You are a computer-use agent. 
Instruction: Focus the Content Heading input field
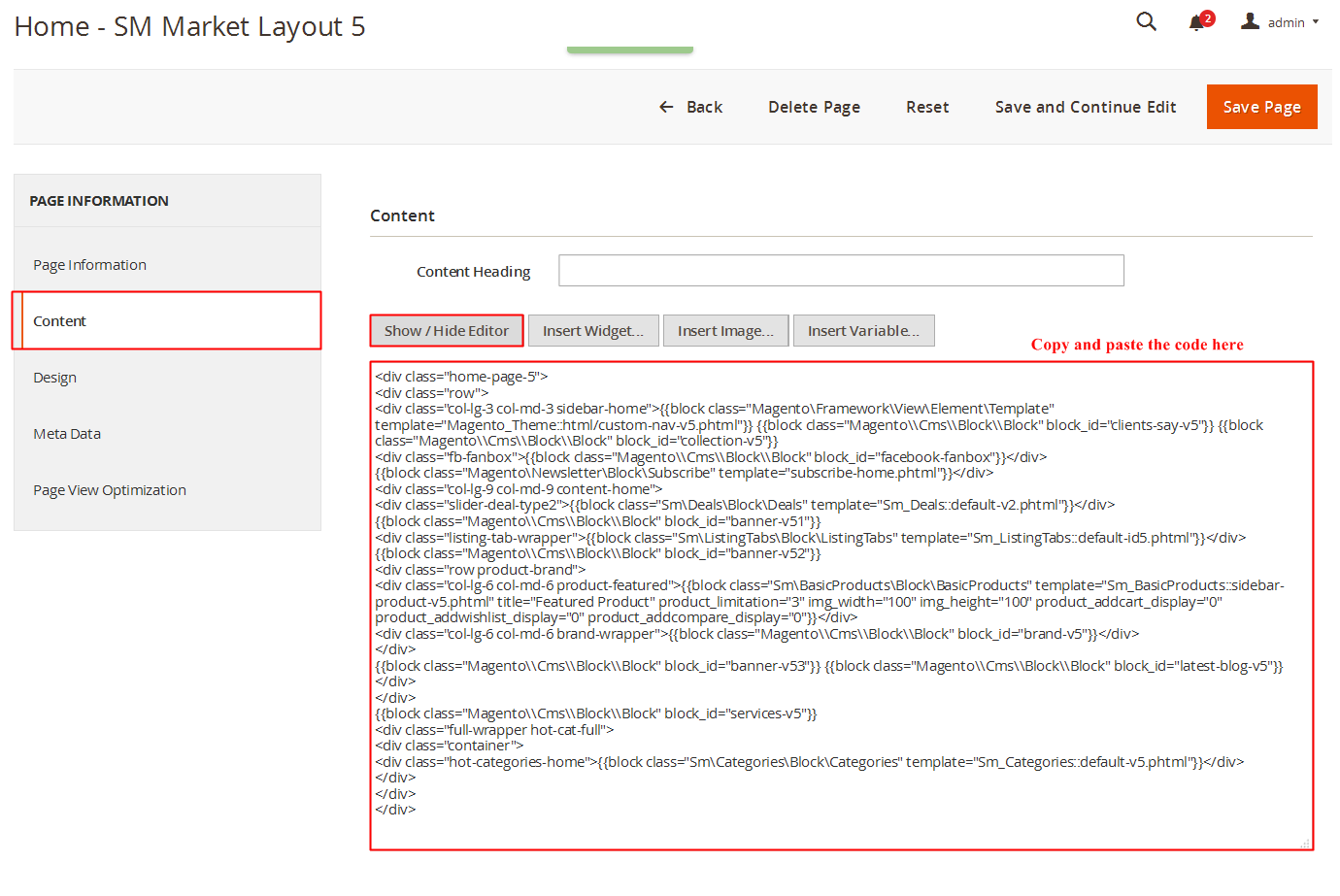pos(841,271)
